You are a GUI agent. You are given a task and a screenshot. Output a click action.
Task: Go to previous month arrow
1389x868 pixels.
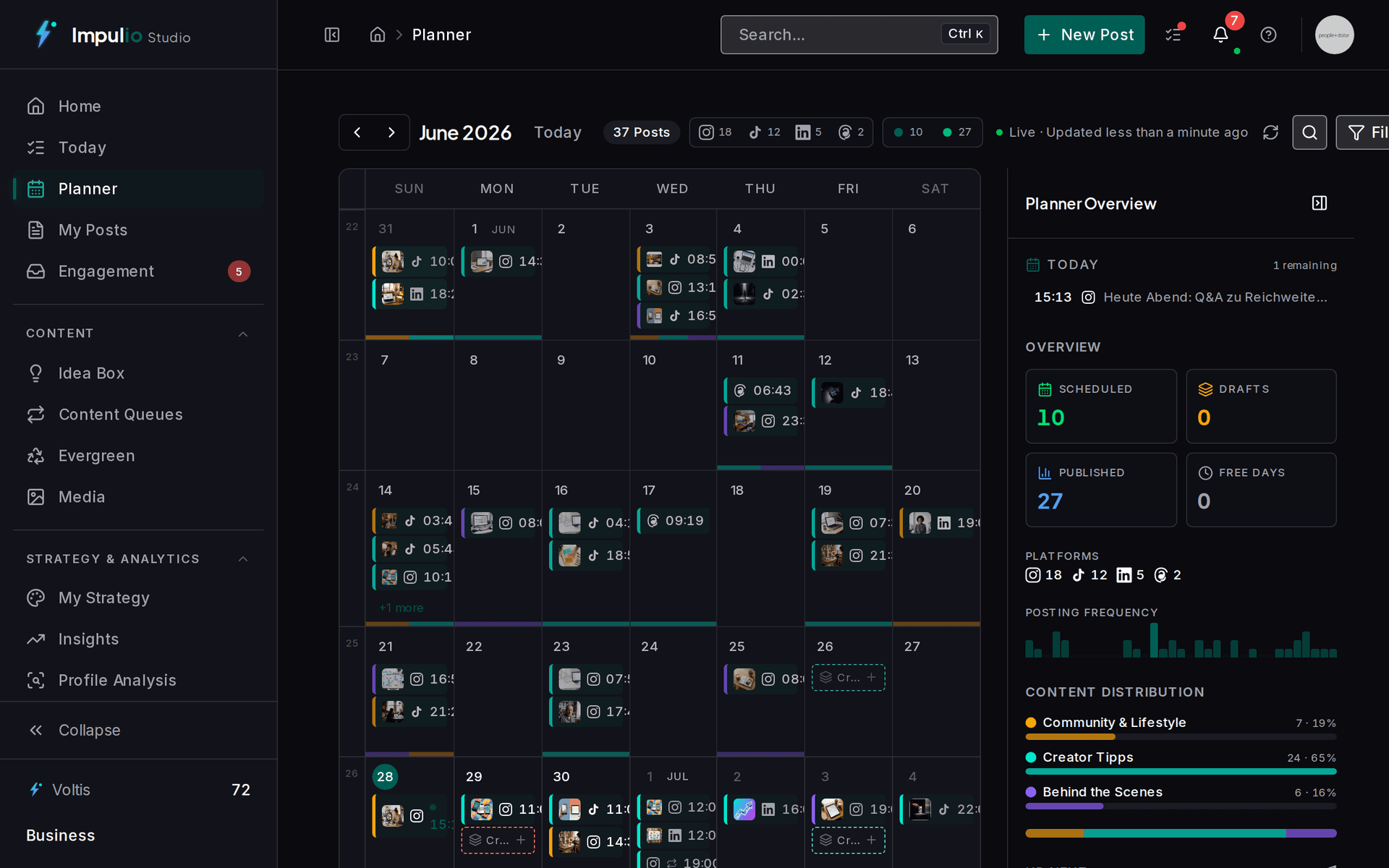(x=357, y=132)
